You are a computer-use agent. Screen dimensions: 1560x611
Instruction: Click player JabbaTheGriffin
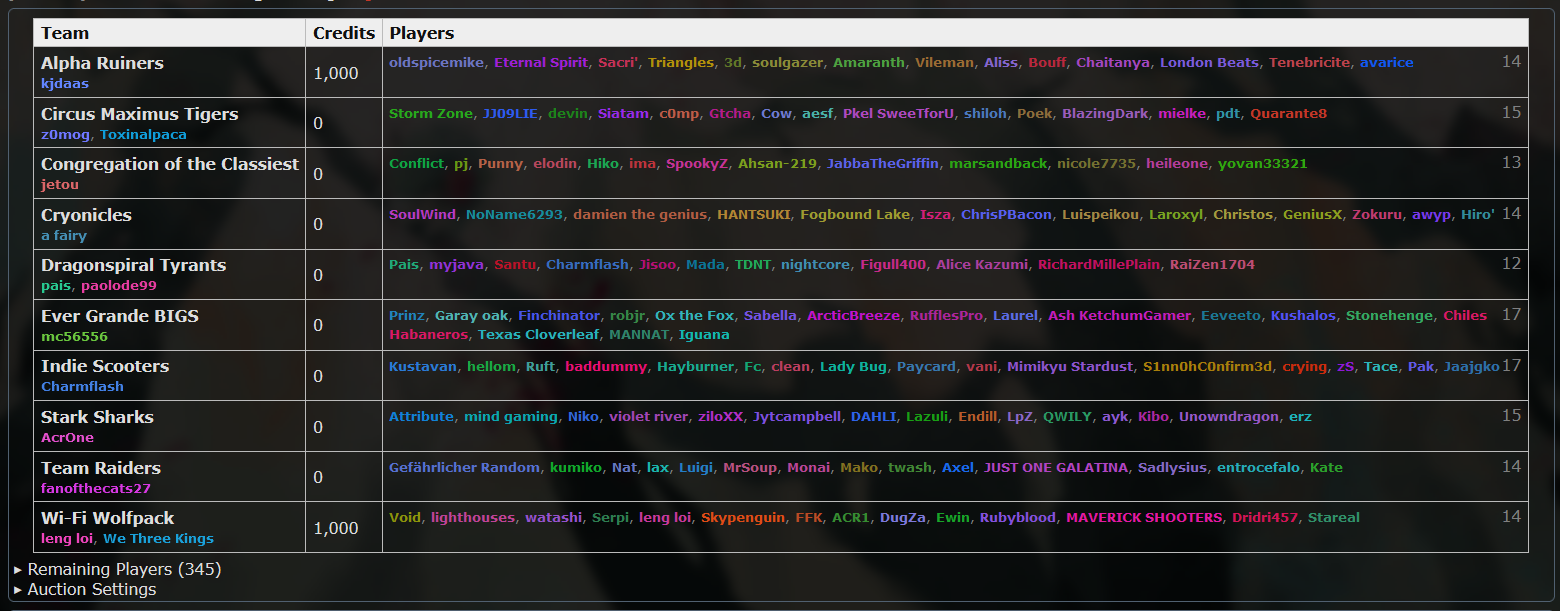(883, 164)
